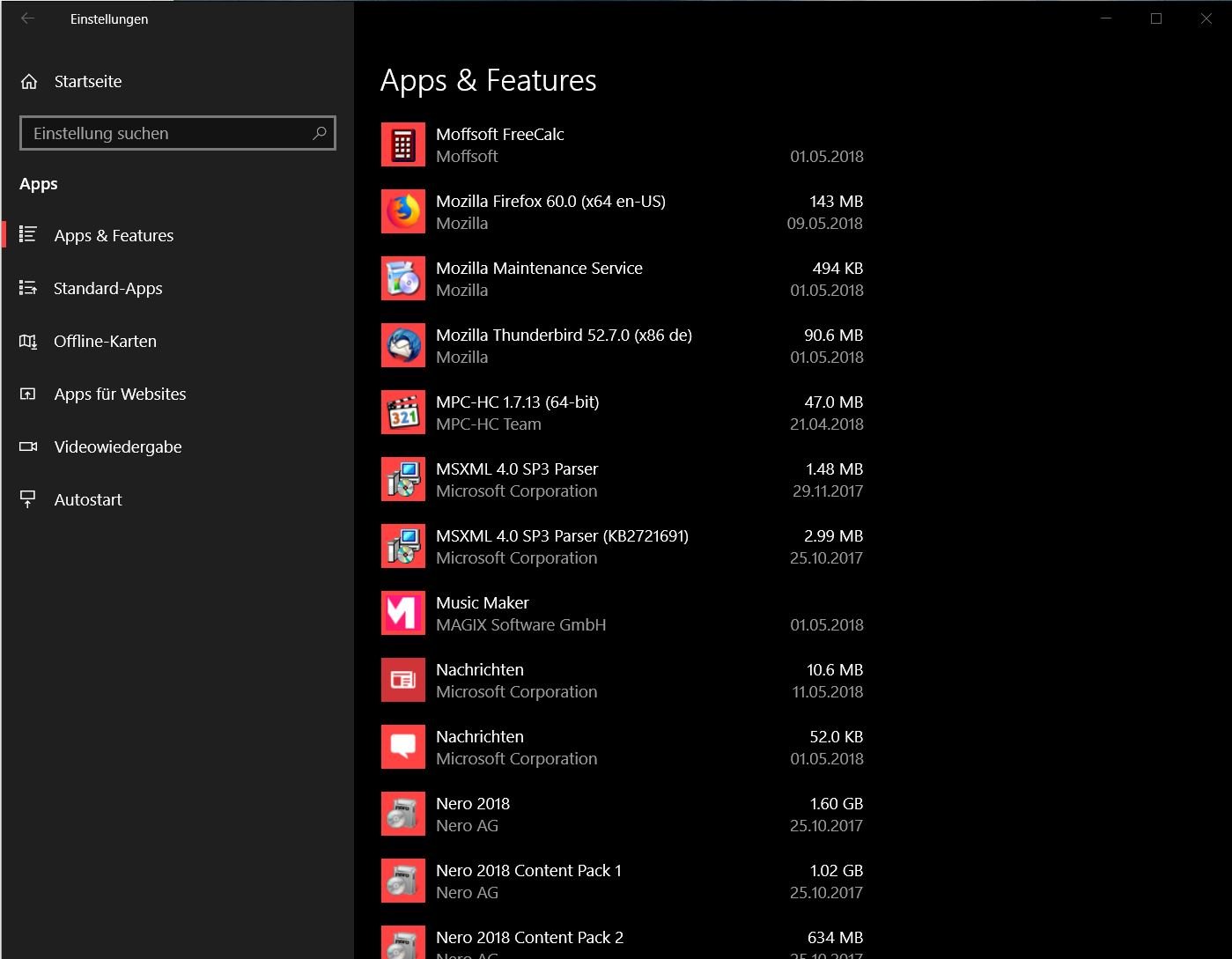The width and height of the screenshot is (1232, 959).
Task: Open Apps für Websites page
Action: (x=120, y=395)
